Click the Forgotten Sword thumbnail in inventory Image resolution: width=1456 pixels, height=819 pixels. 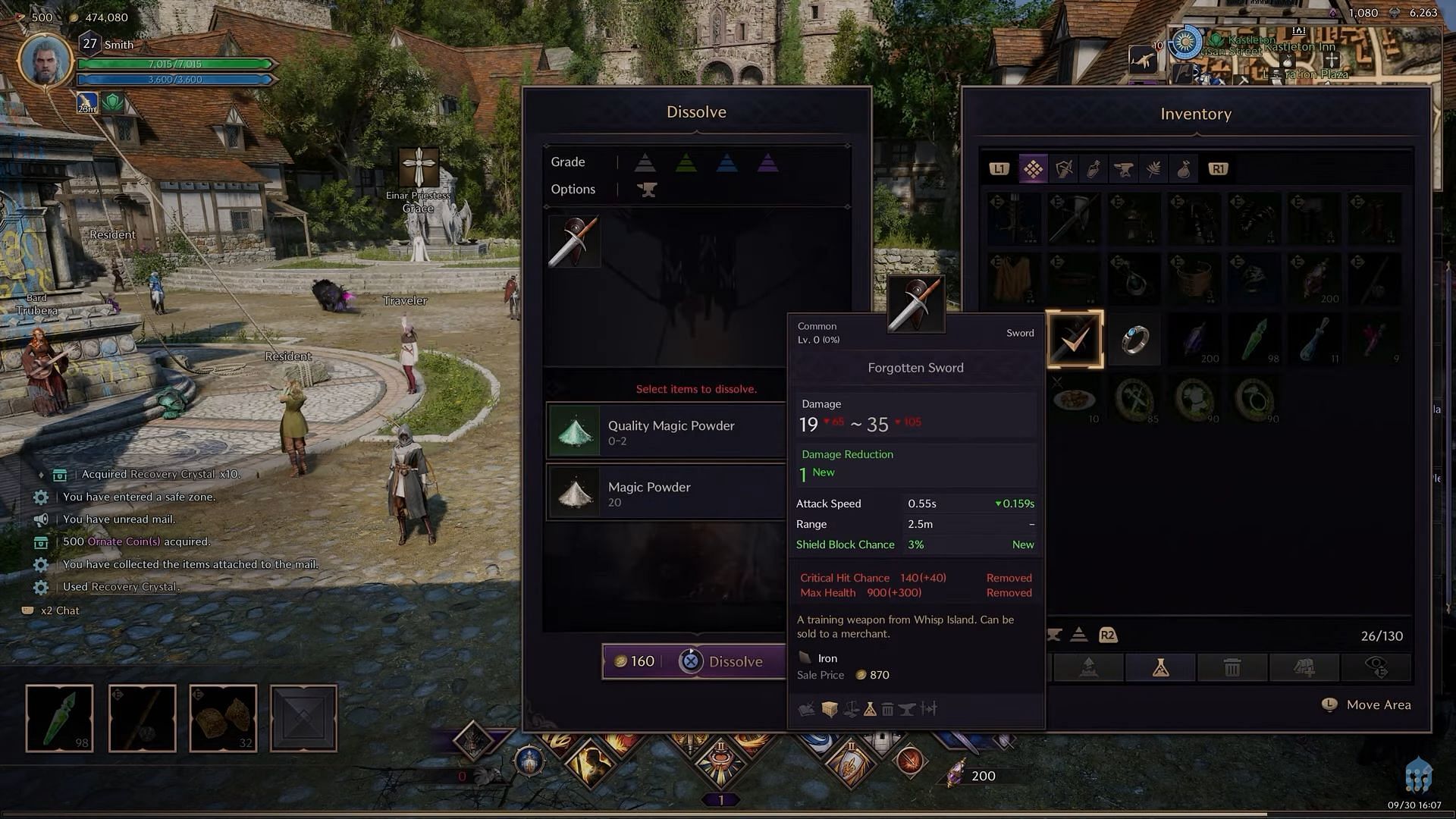[x=1074, y=339]
